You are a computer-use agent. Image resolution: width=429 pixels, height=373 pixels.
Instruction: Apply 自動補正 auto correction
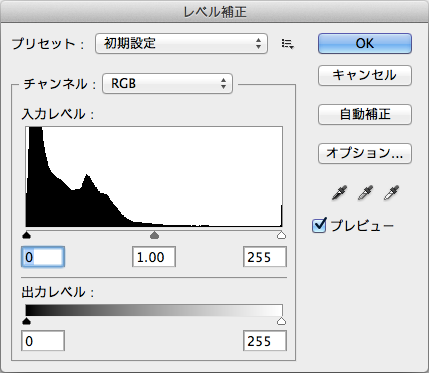[365, 115]
